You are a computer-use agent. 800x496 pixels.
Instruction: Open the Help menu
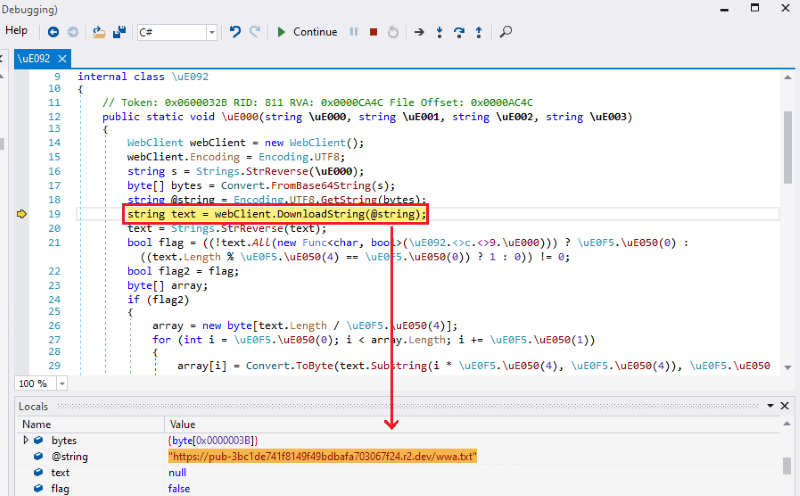click(17, 31)
